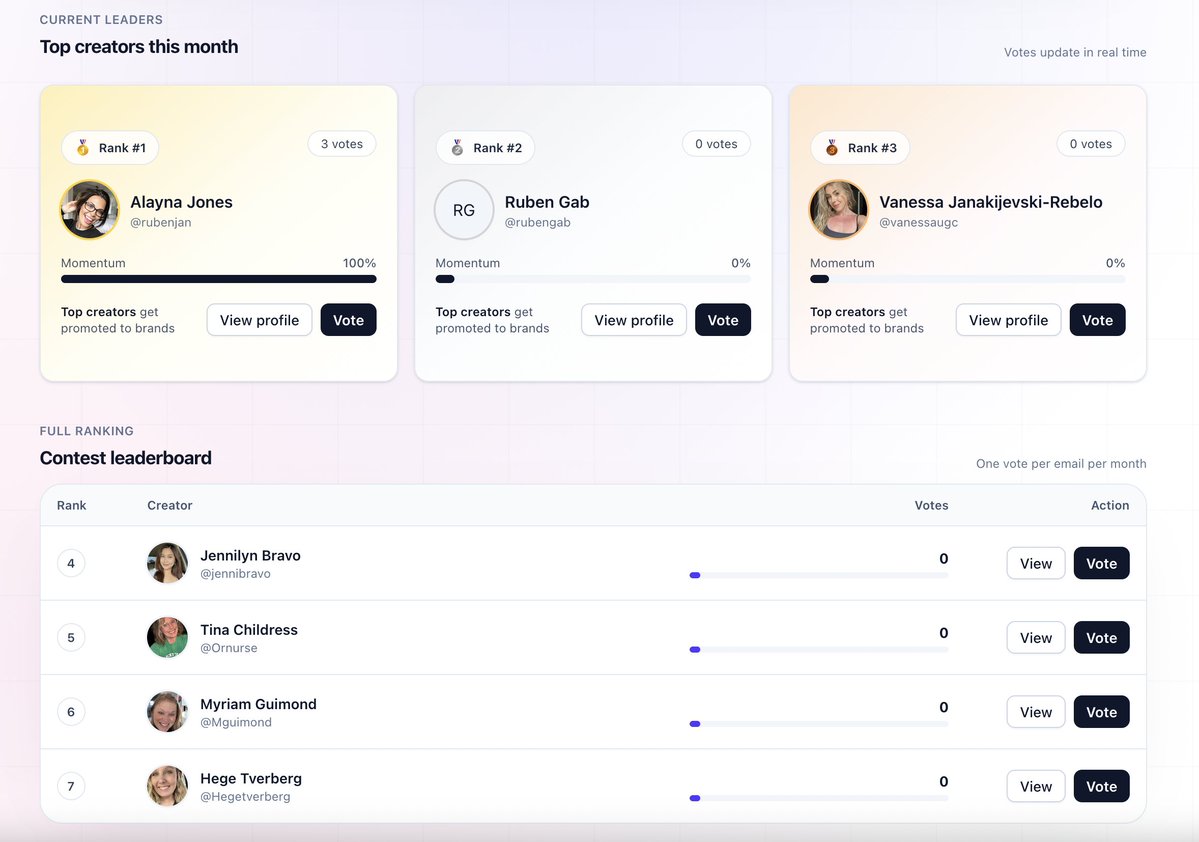
Task: Click Alayna Jones's 100% momentum bar
Action: point(219,279)
